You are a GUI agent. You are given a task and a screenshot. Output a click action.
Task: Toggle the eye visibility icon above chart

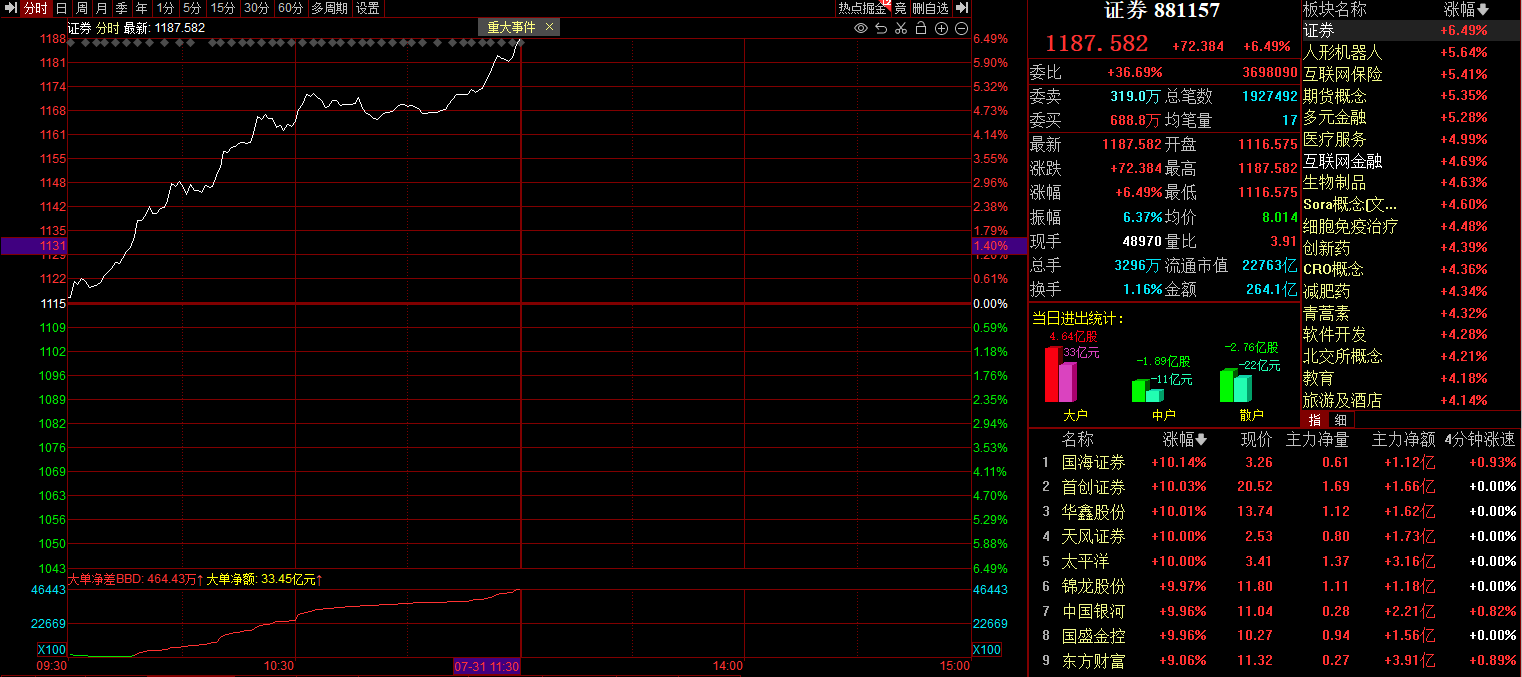coord(860,28)
